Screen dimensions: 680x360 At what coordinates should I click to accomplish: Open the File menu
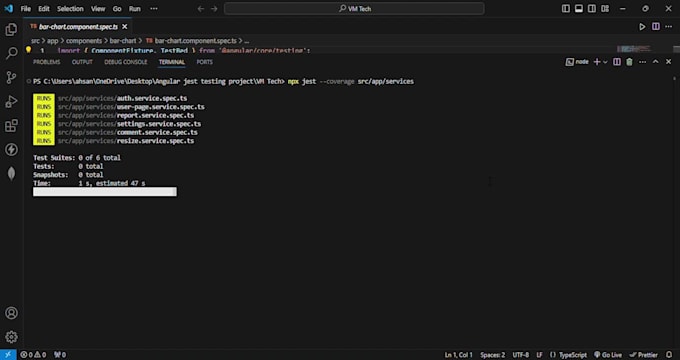(x=26, y=9)
